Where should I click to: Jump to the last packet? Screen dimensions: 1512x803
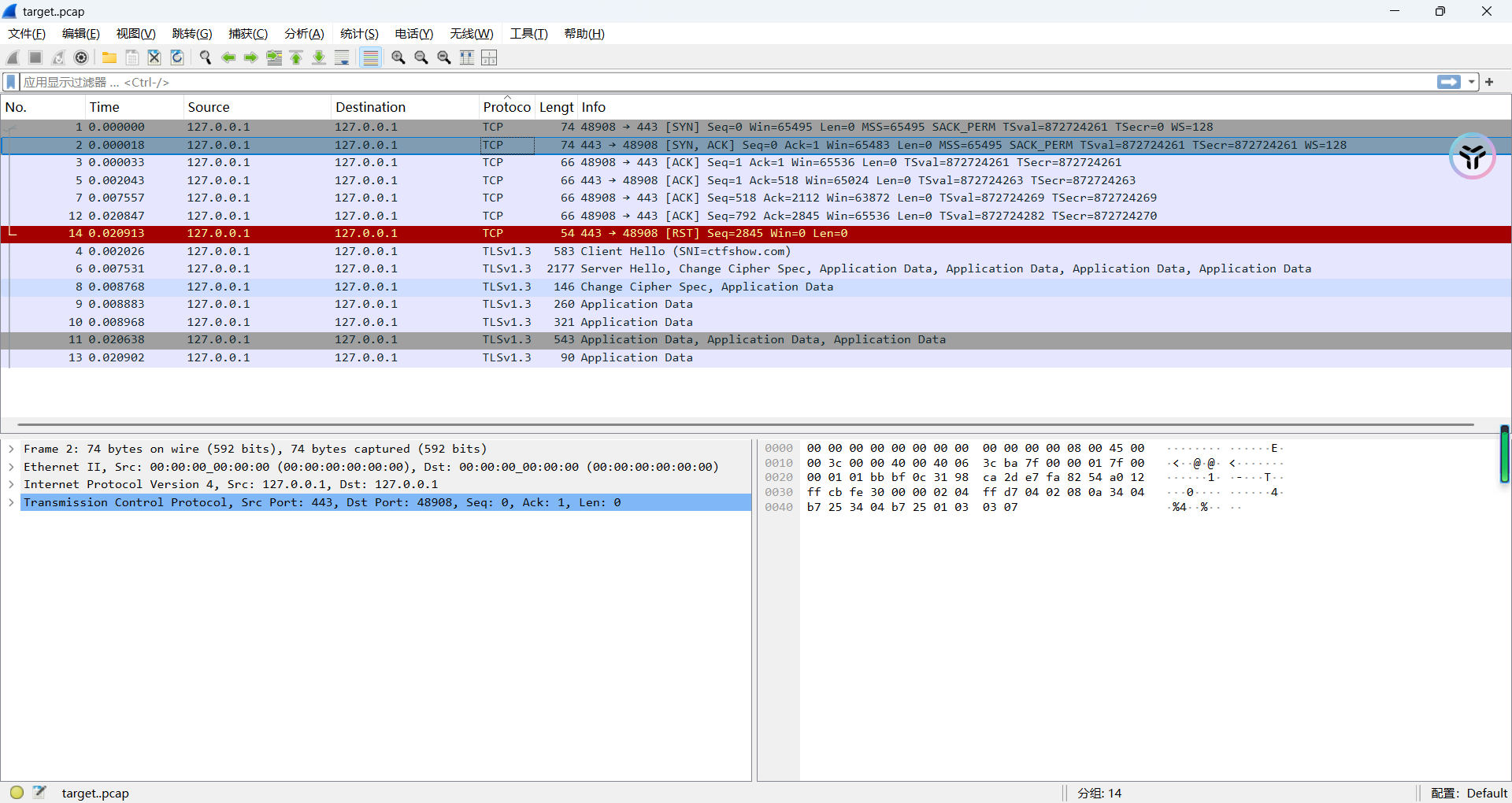click(319, 57)
